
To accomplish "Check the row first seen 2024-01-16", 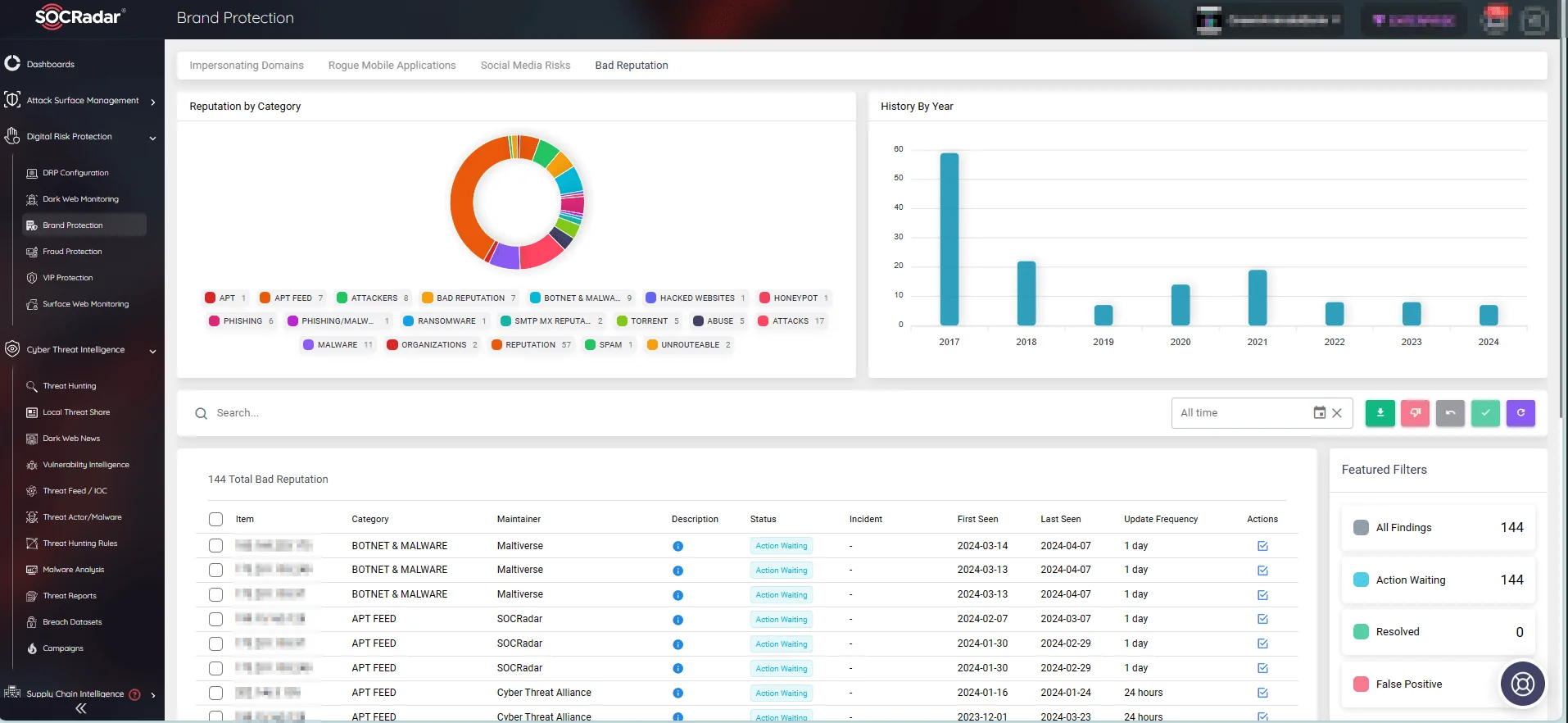I will [x=215, y=693].
